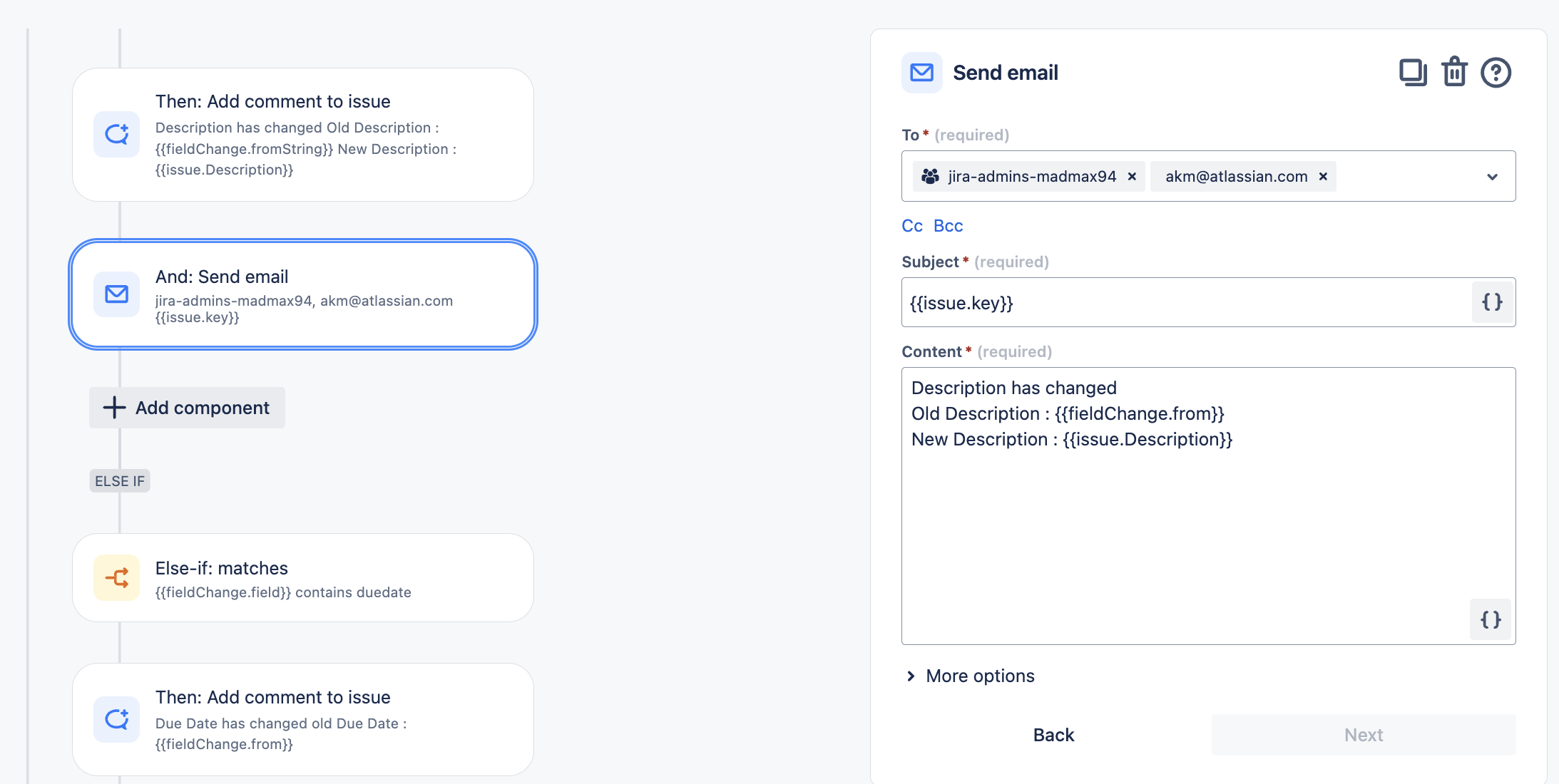1559x784 pixels.
Task: Insert smart value in Subject field
Action: [1492, 302]
